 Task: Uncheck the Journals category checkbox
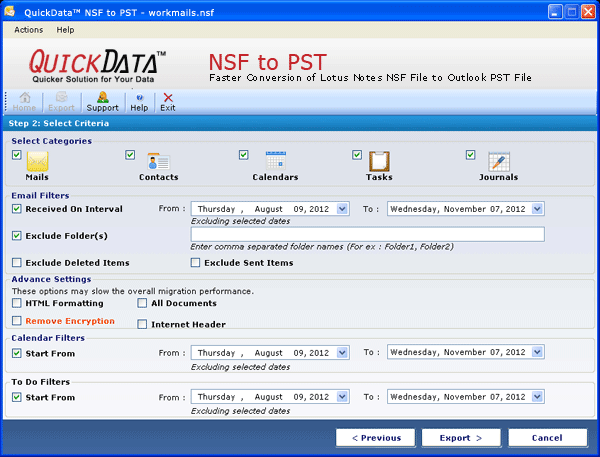pos(471,155)
